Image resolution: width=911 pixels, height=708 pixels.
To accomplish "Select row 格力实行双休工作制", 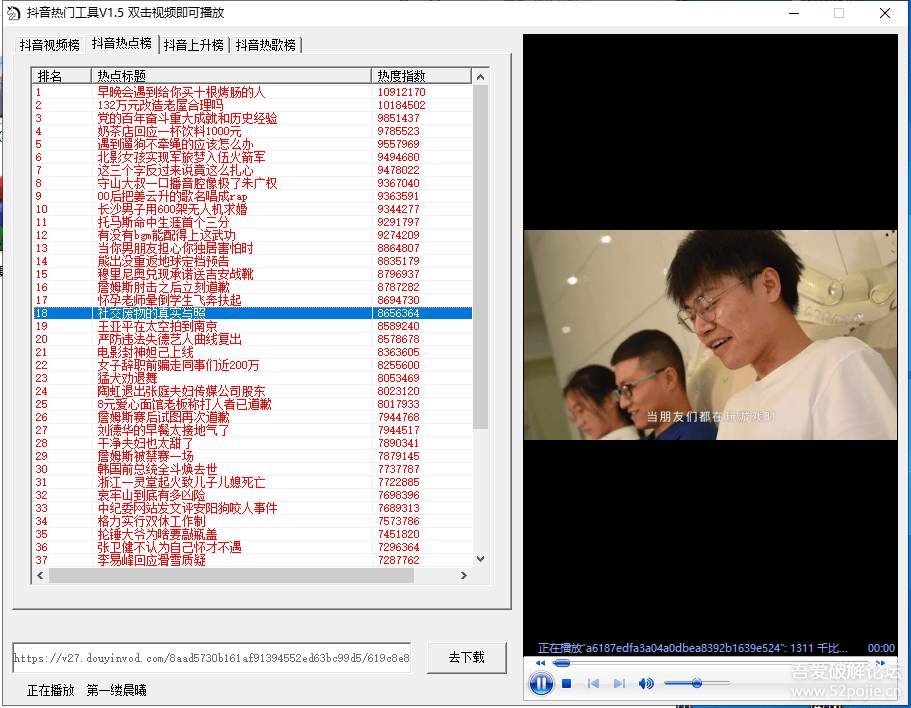I will (x=252, y=522).
